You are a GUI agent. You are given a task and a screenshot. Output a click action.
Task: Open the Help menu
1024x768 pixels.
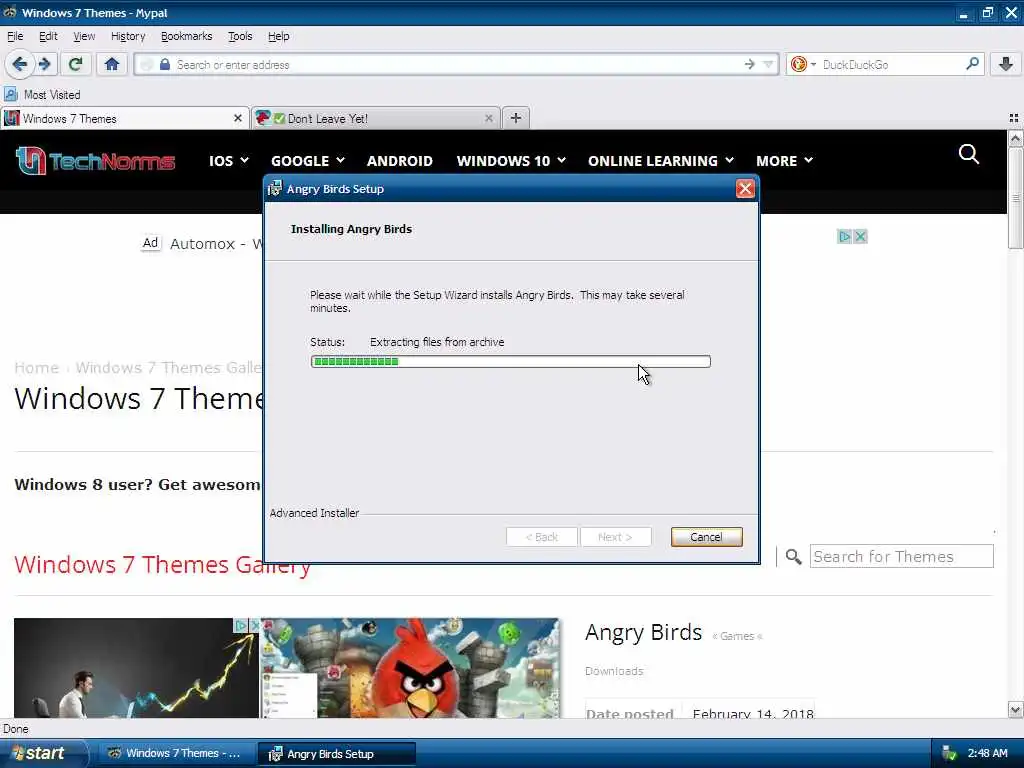(278, 36)
